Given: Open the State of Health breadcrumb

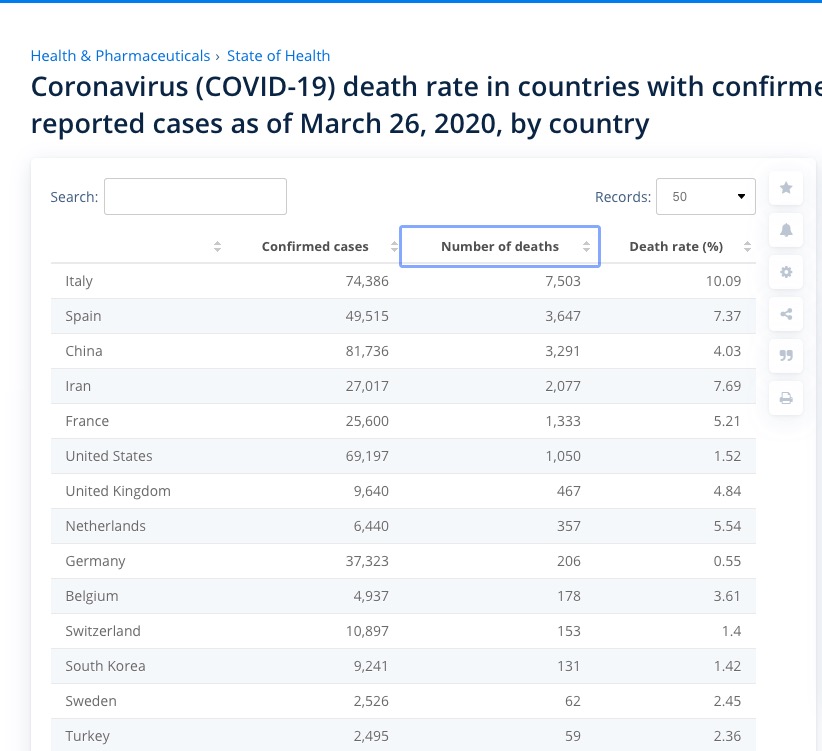Looking at the screenshot, I should (278, 56).
